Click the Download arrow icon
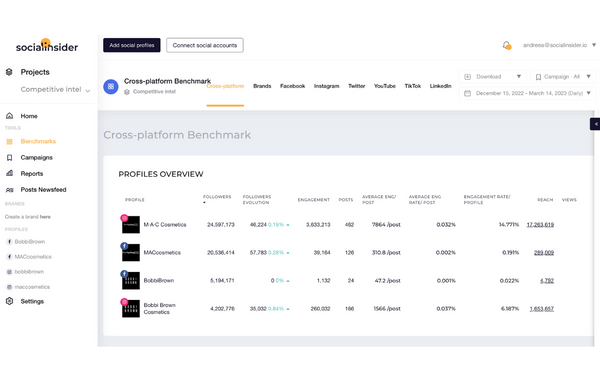This screenshot has height=381, width=600. 467,77
